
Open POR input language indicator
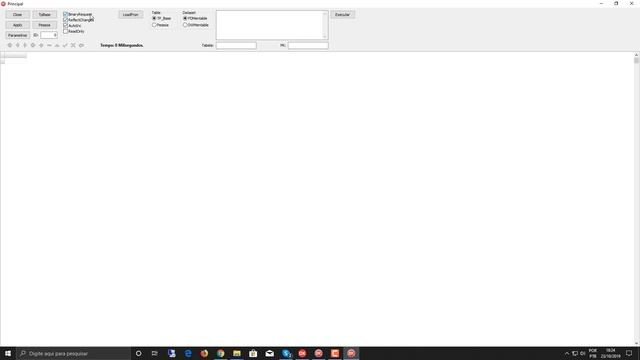(x=593, y=353)
